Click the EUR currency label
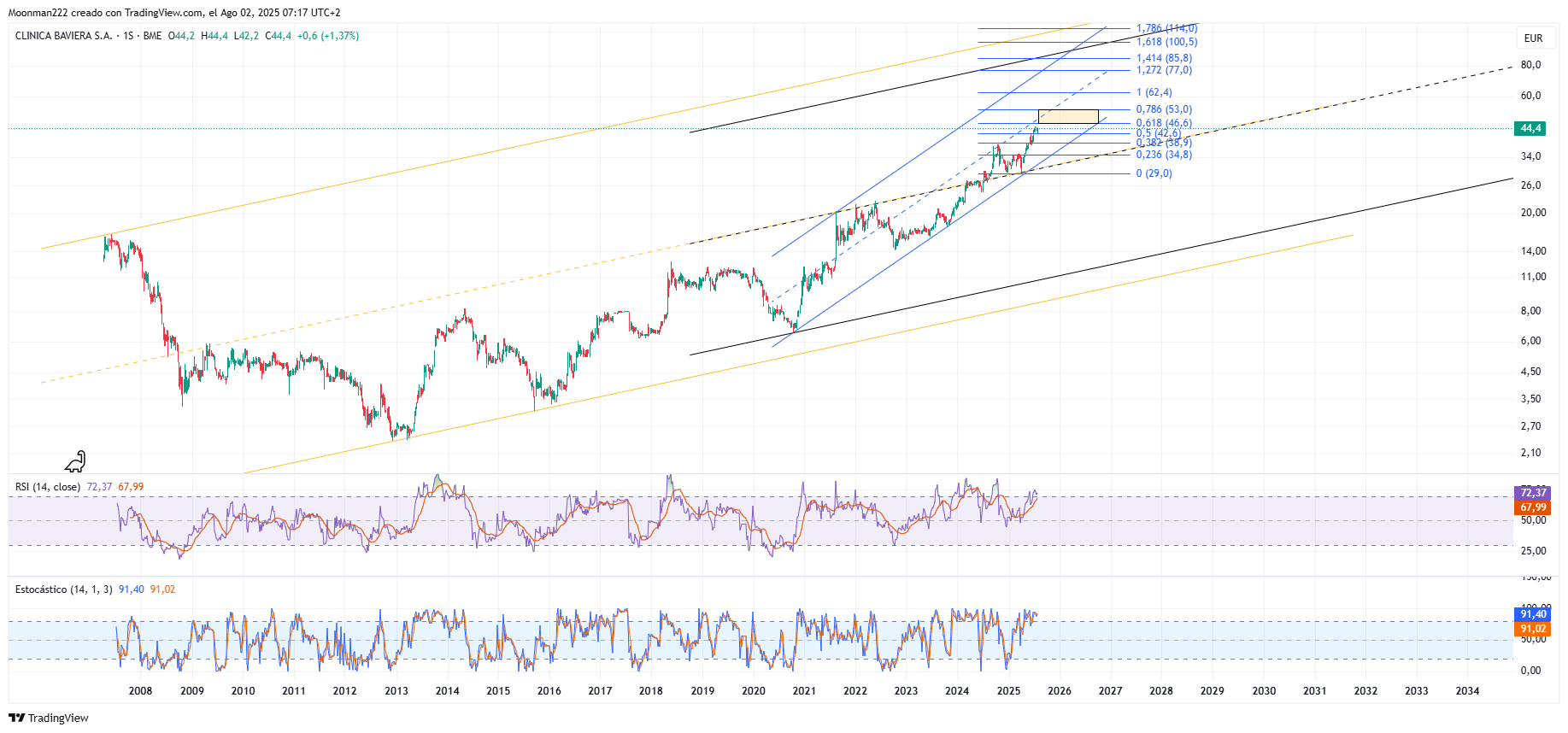Screen dimensions: 1568x733 point(1533,38)
